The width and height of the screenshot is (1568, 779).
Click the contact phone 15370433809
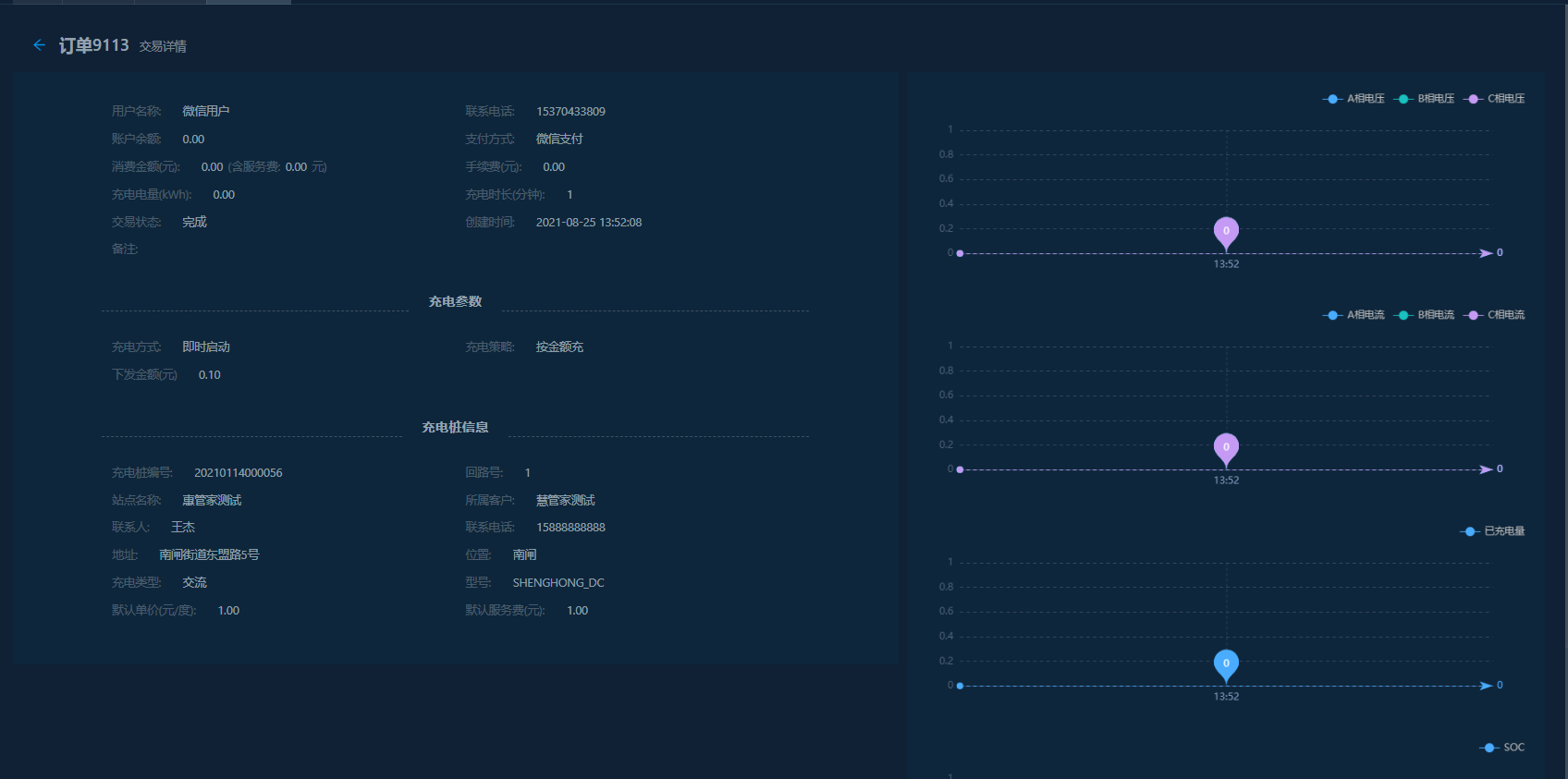pyautogui.click(x=570, y=112)
